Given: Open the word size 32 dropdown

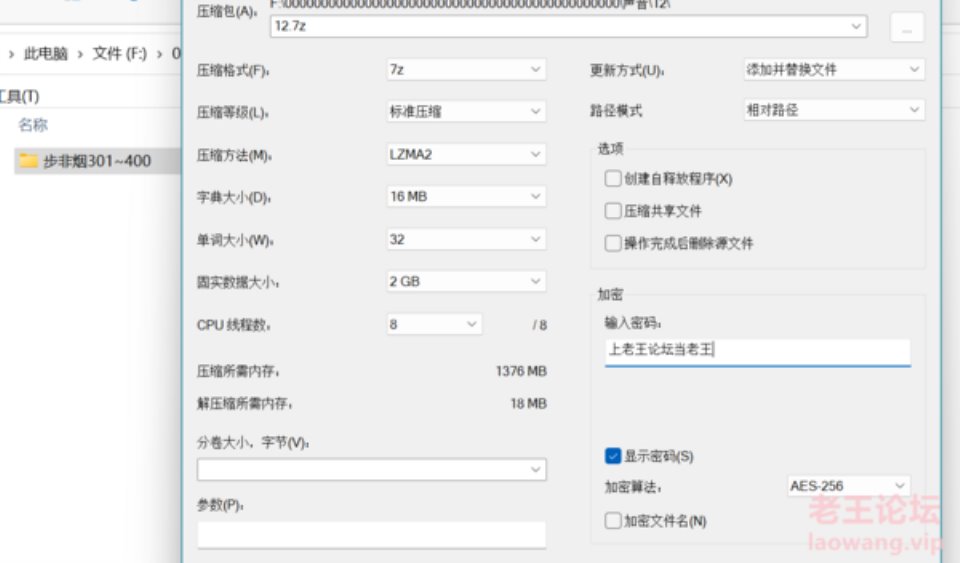Looking at the screenshot, I should 466,239.
